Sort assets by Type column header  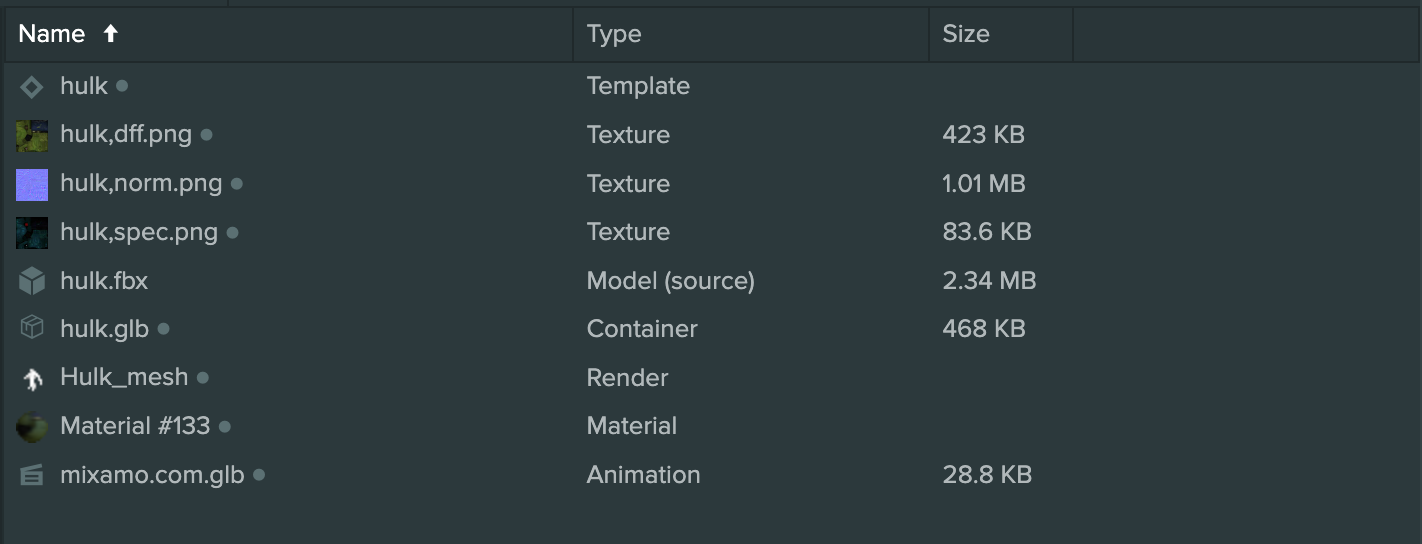[614, 34]
